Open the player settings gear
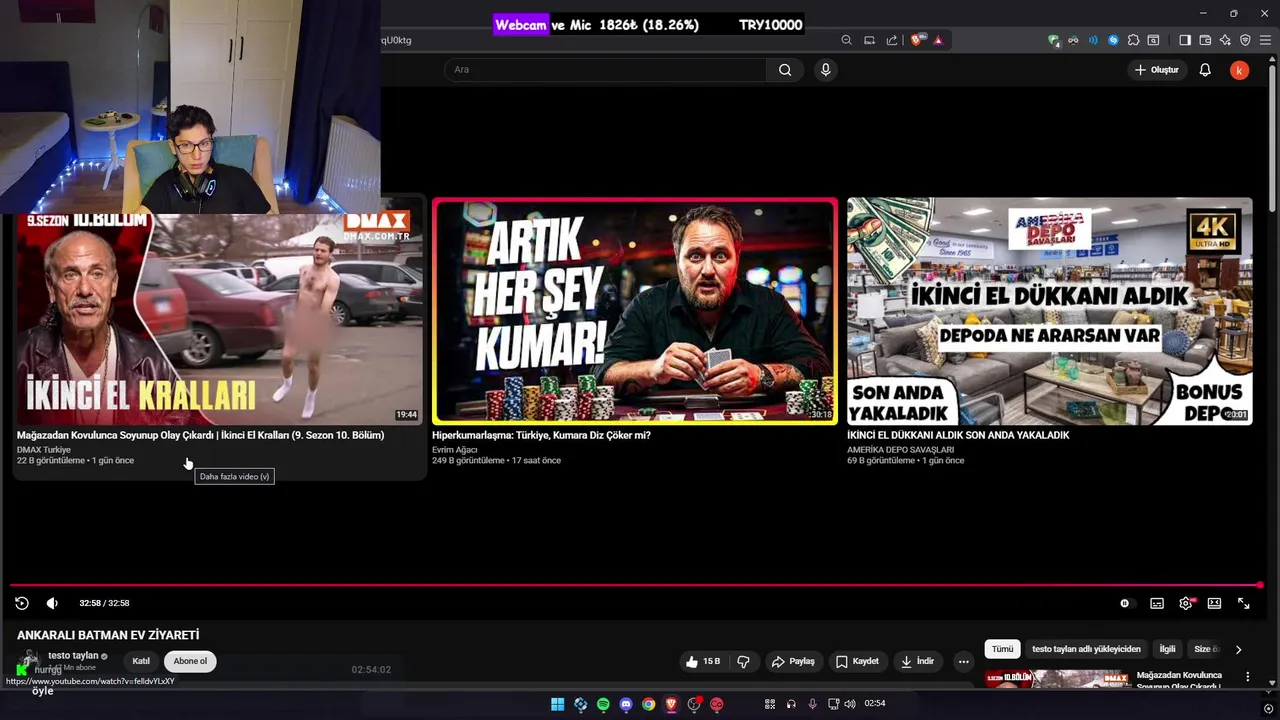Viewport: 1280px width, 720px height. tap(1186, 603)
